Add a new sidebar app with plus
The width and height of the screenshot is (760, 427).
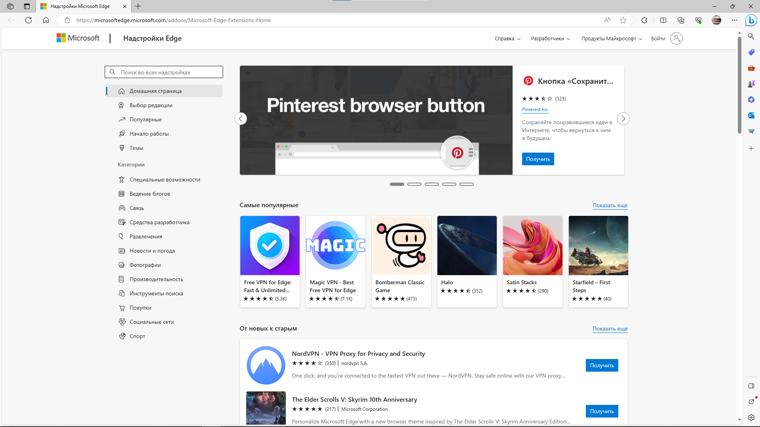tap(751, 148)
